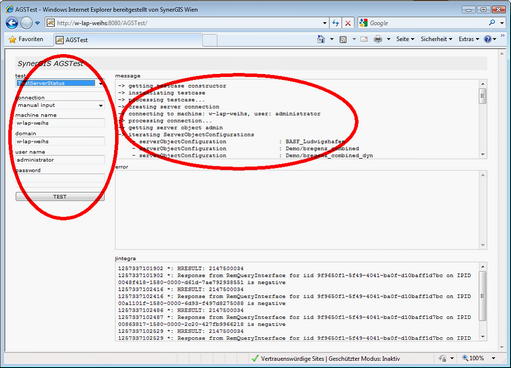The width and height of the screenshot is (511, 368).
Task: Click the Help question mark icon
Action: pyautogui.click(x=488, y=39)
